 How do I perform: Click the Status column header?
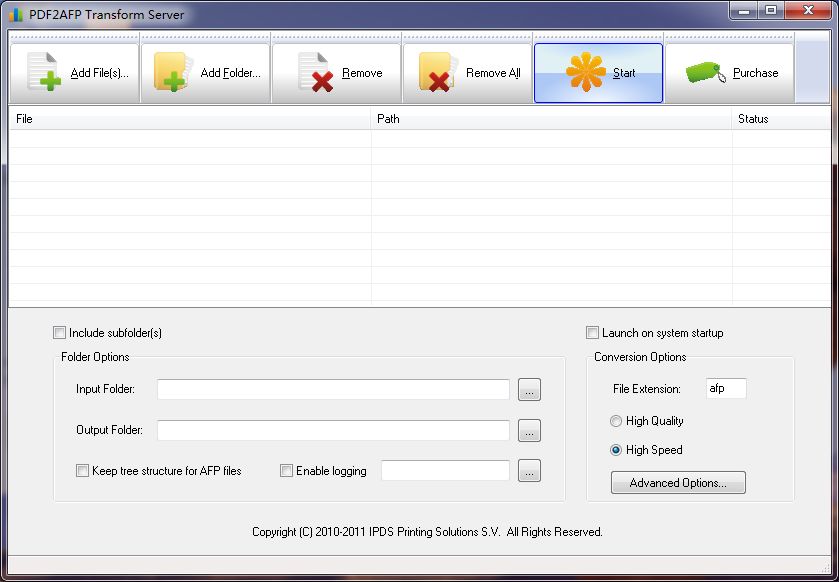pos(781,119)
